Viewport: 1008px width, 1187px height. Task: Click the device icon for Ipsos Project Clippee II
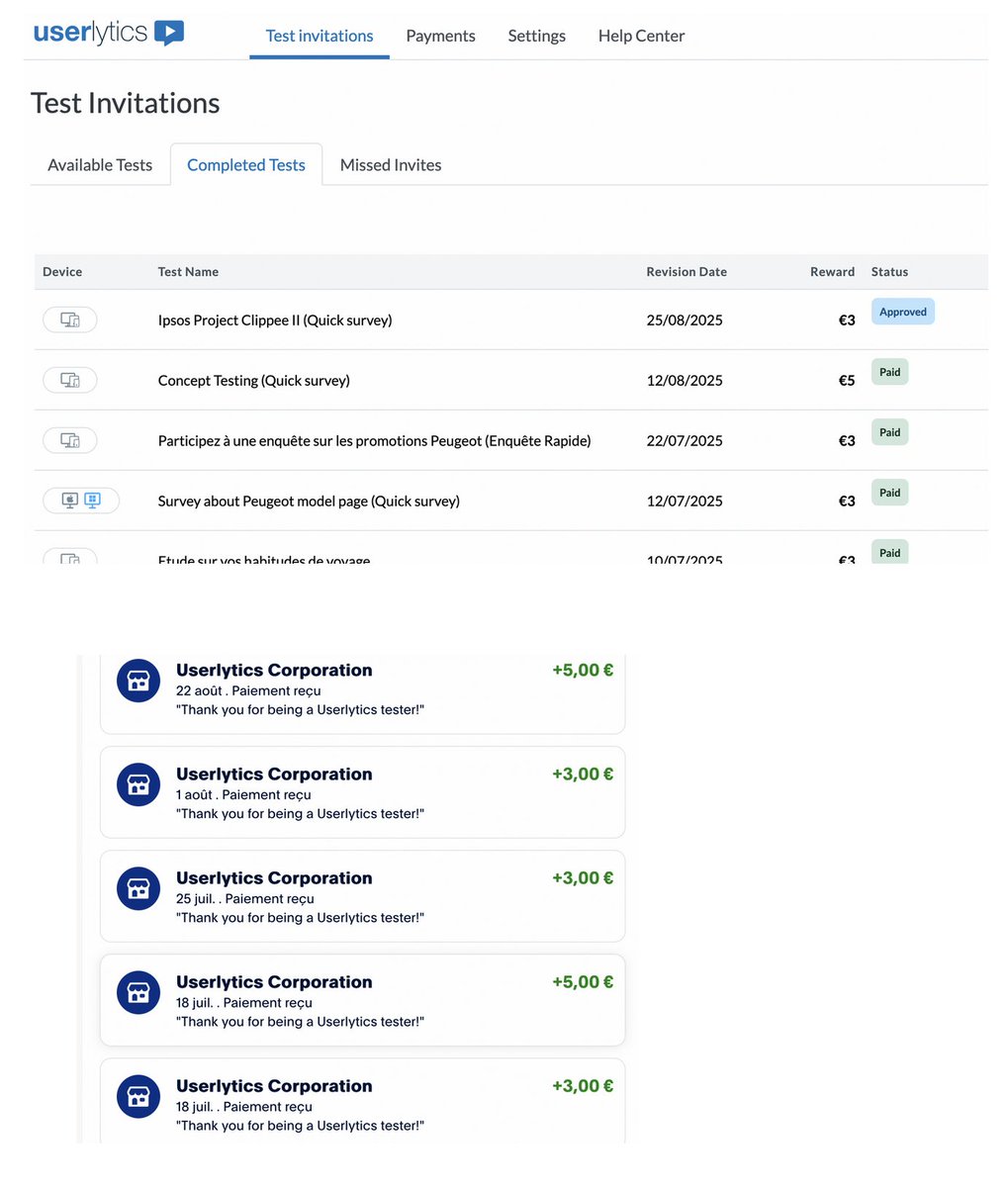[70, 320]
